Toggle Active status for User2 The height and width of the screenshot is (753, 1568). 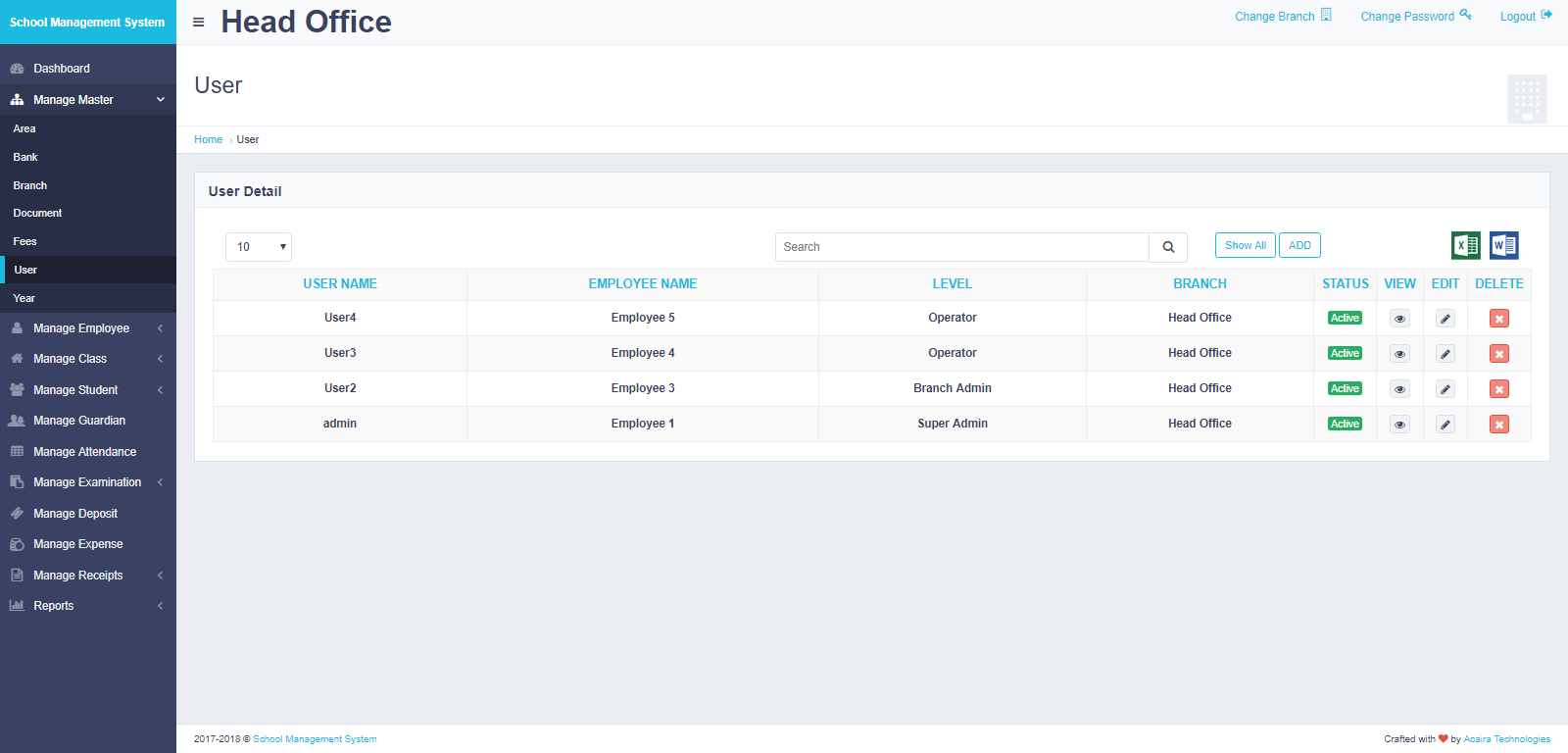click(x=1345, y=388)
